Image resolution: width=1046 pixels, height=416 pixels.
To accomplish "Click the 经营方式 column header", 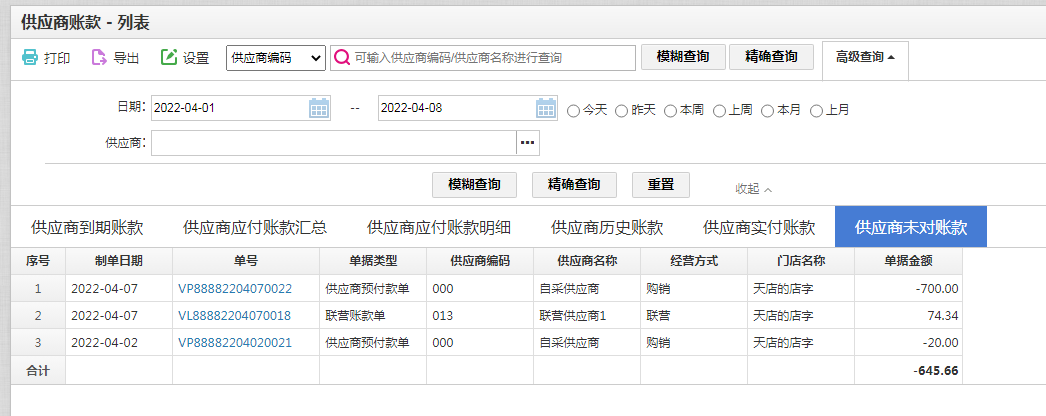I will tap(694, 261).
